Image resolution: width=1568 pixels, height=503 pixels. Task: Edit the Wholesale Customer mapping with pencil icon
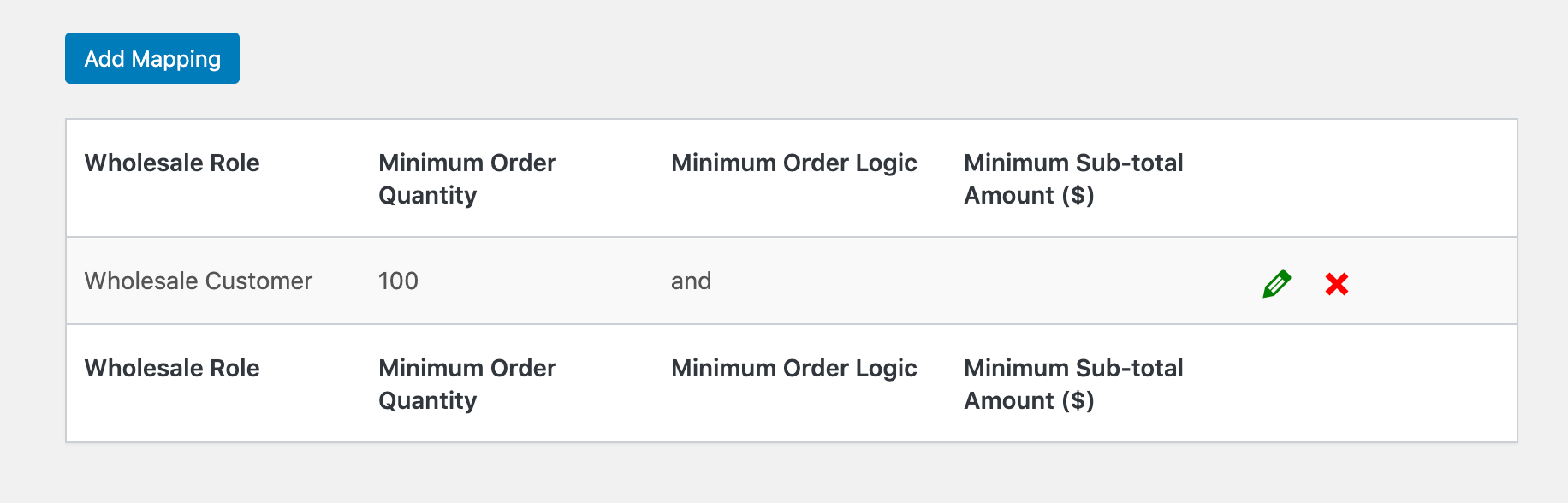coord(1276,283)
